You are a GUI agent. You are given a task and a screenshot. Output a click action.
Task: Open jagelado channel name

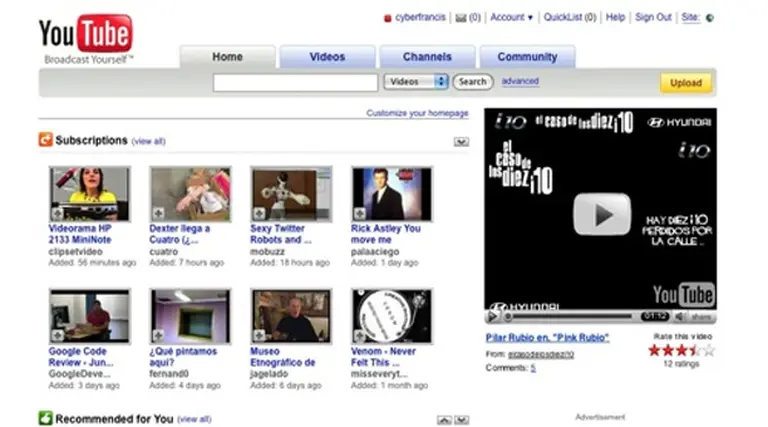[x=269, y=374]
